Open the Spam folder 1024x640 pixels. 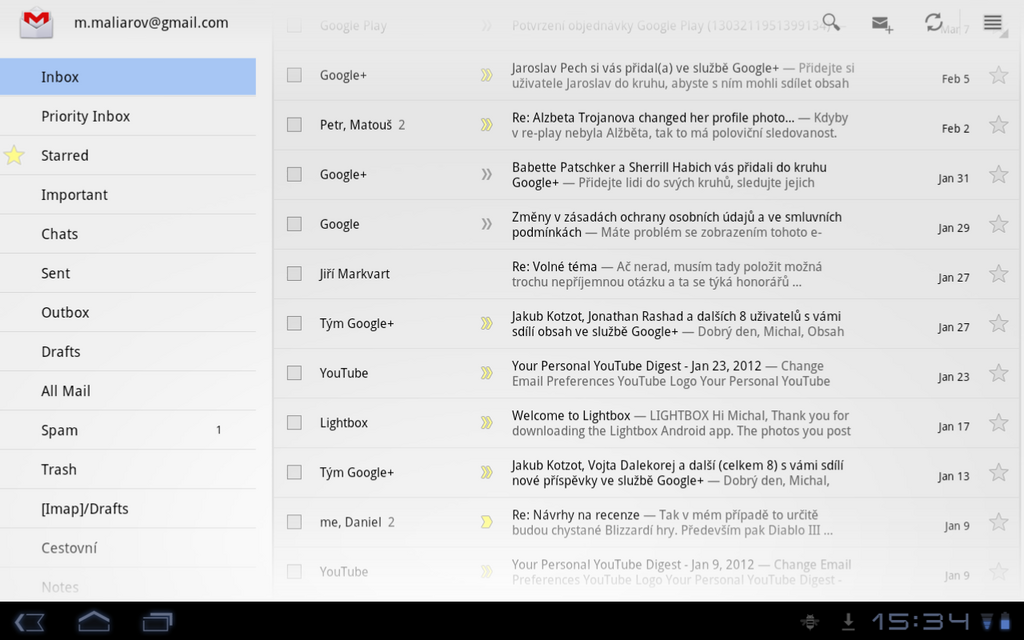click(59, 429)
